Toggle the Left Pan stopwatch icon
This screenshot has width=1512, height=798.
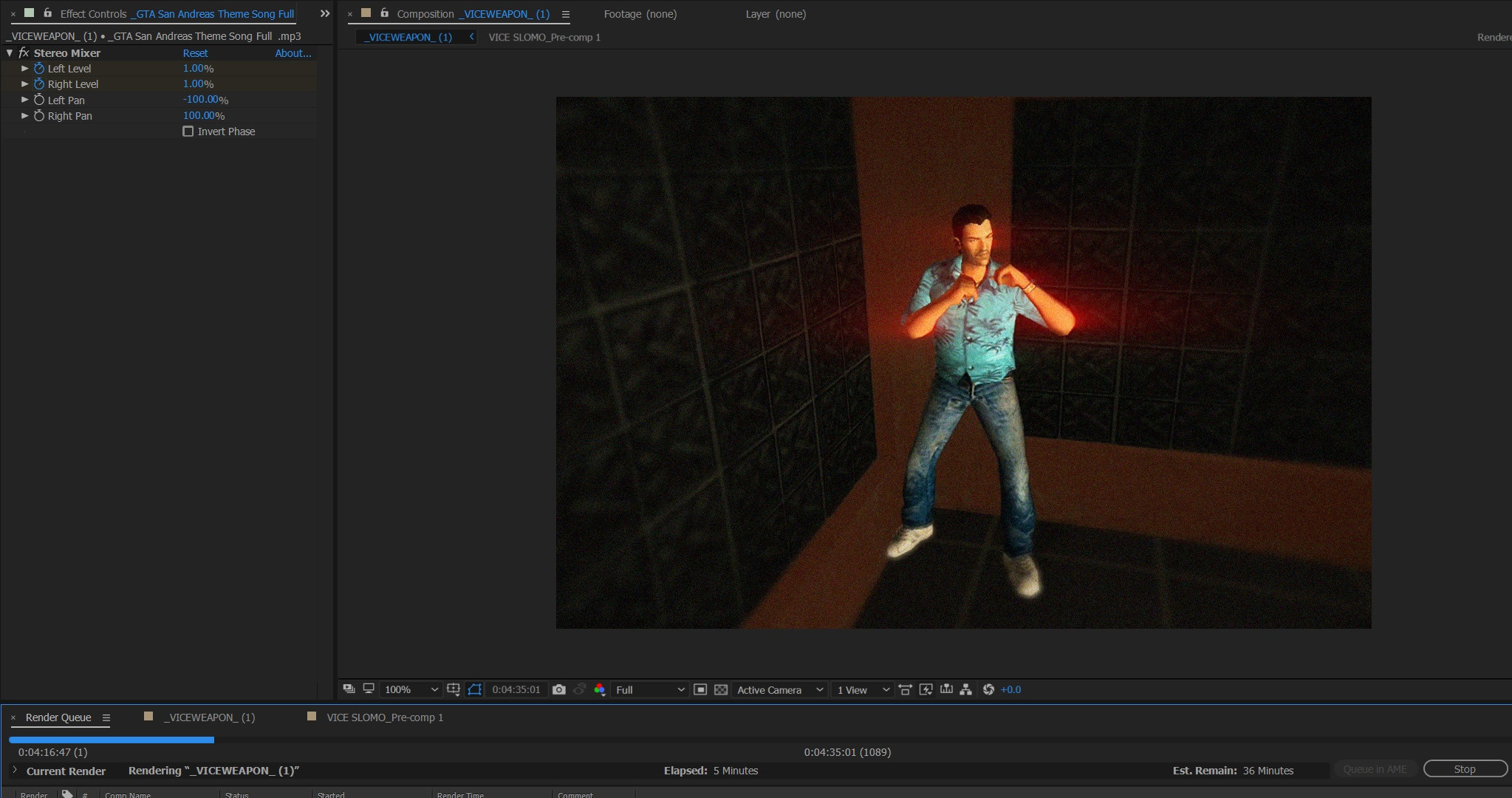39,100
